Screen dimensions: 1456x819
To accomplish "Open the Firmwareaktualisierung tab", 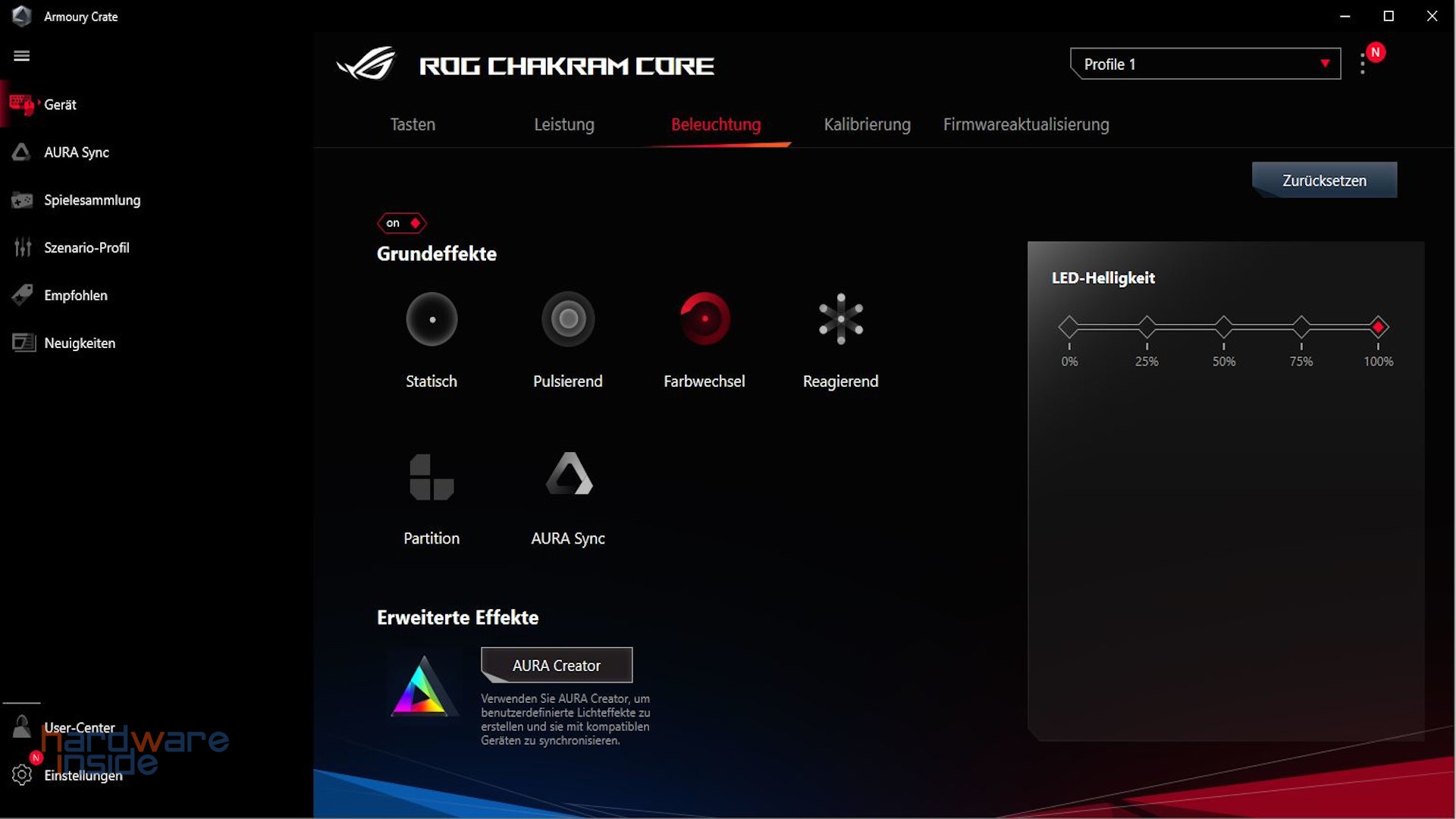I will 1025,124.
